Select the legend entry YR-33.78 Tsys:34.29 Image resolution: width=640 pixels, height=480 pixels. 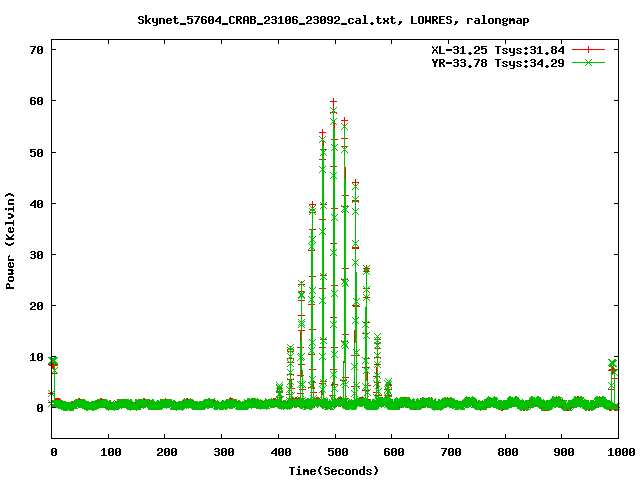(x=498, y=63)
